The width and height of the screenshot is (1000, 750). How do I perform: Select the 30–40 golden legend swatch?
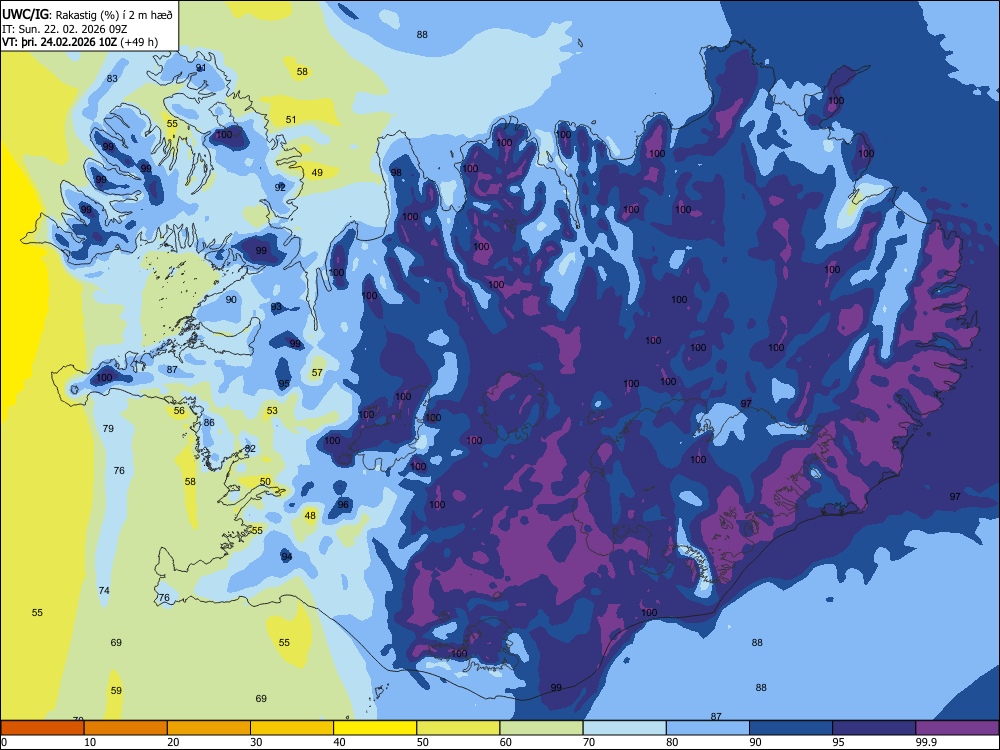[x=292, y=728]
